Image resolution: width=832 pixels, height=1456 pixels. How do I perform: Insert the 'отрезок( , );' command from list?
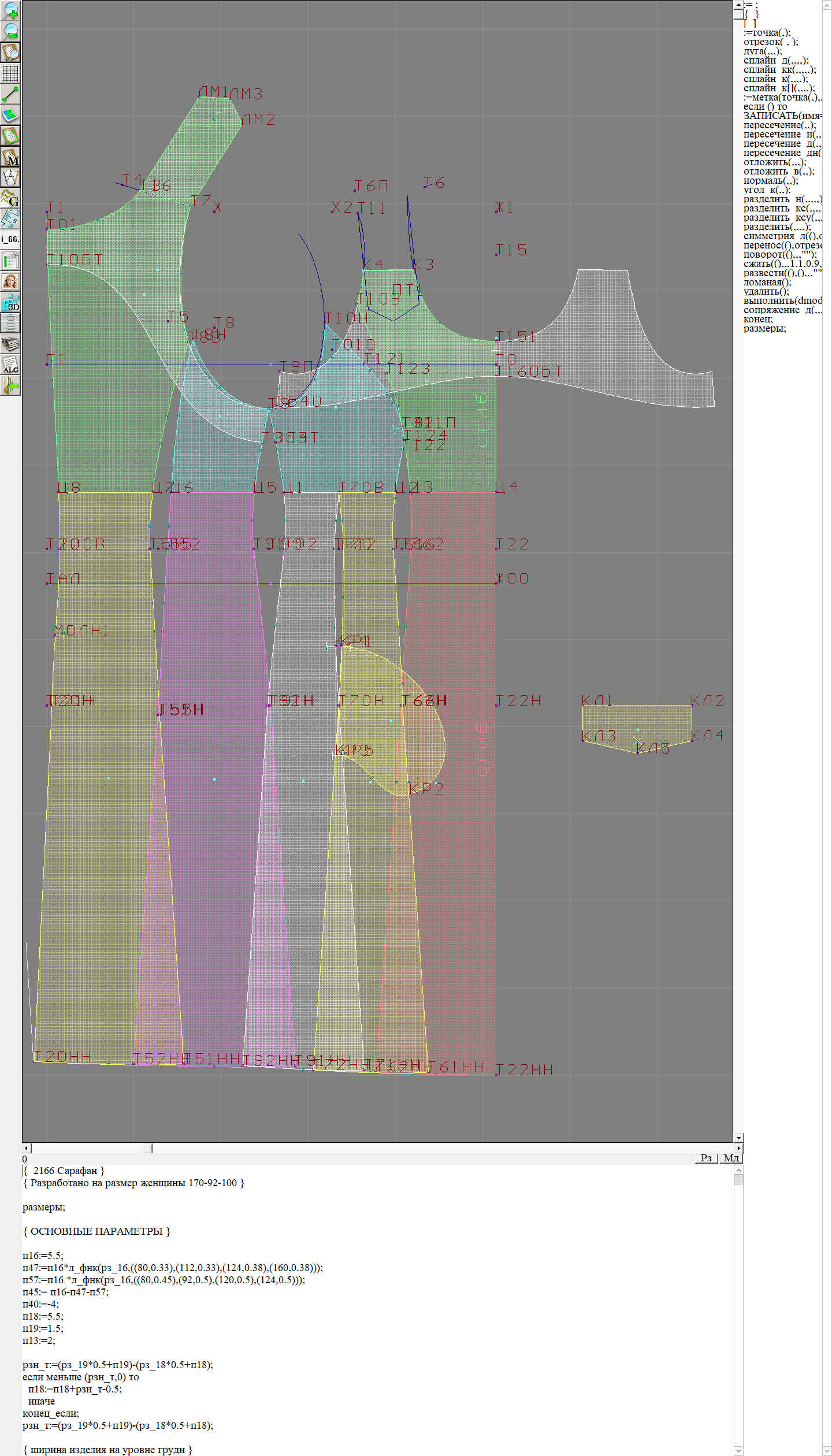(770, 42)
